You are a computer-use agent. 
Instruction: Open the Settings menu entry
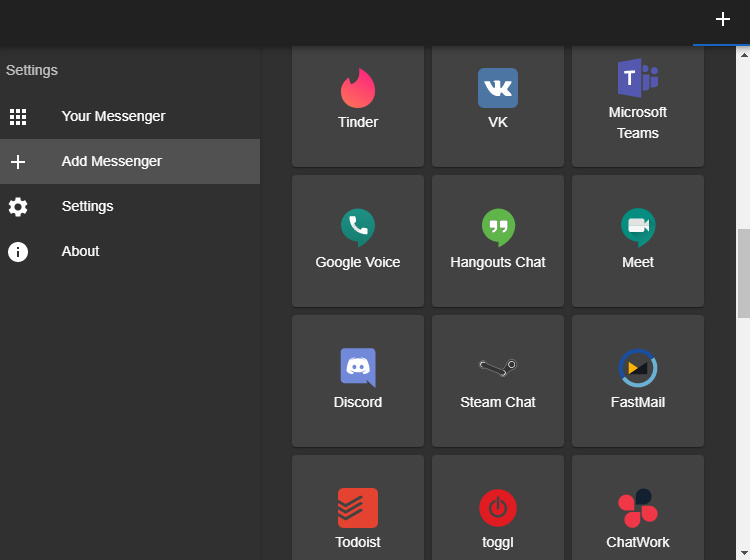click(x=130, y=207)
